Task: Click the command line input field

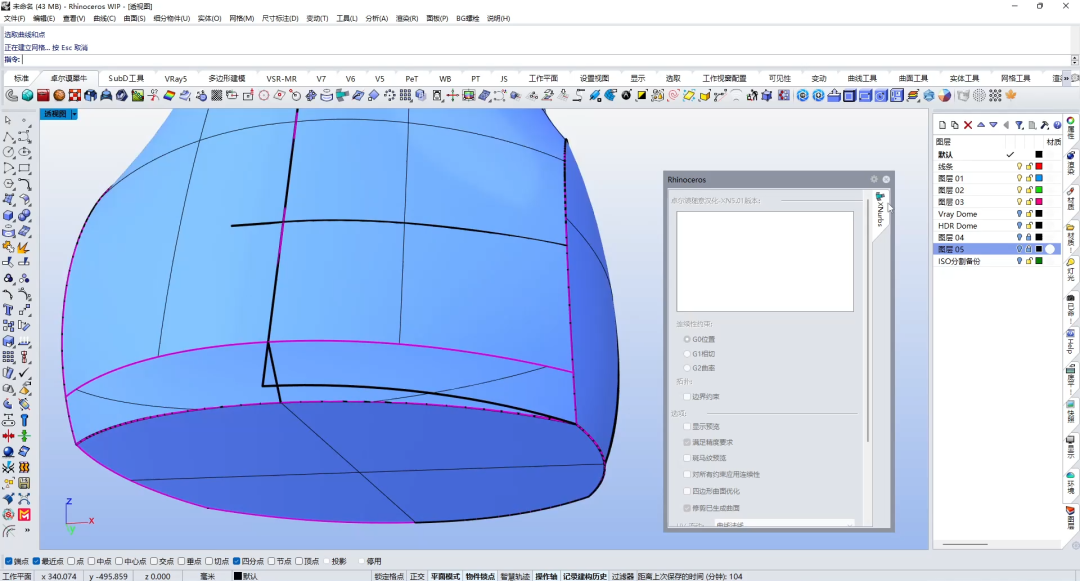Action: (546, 60)
